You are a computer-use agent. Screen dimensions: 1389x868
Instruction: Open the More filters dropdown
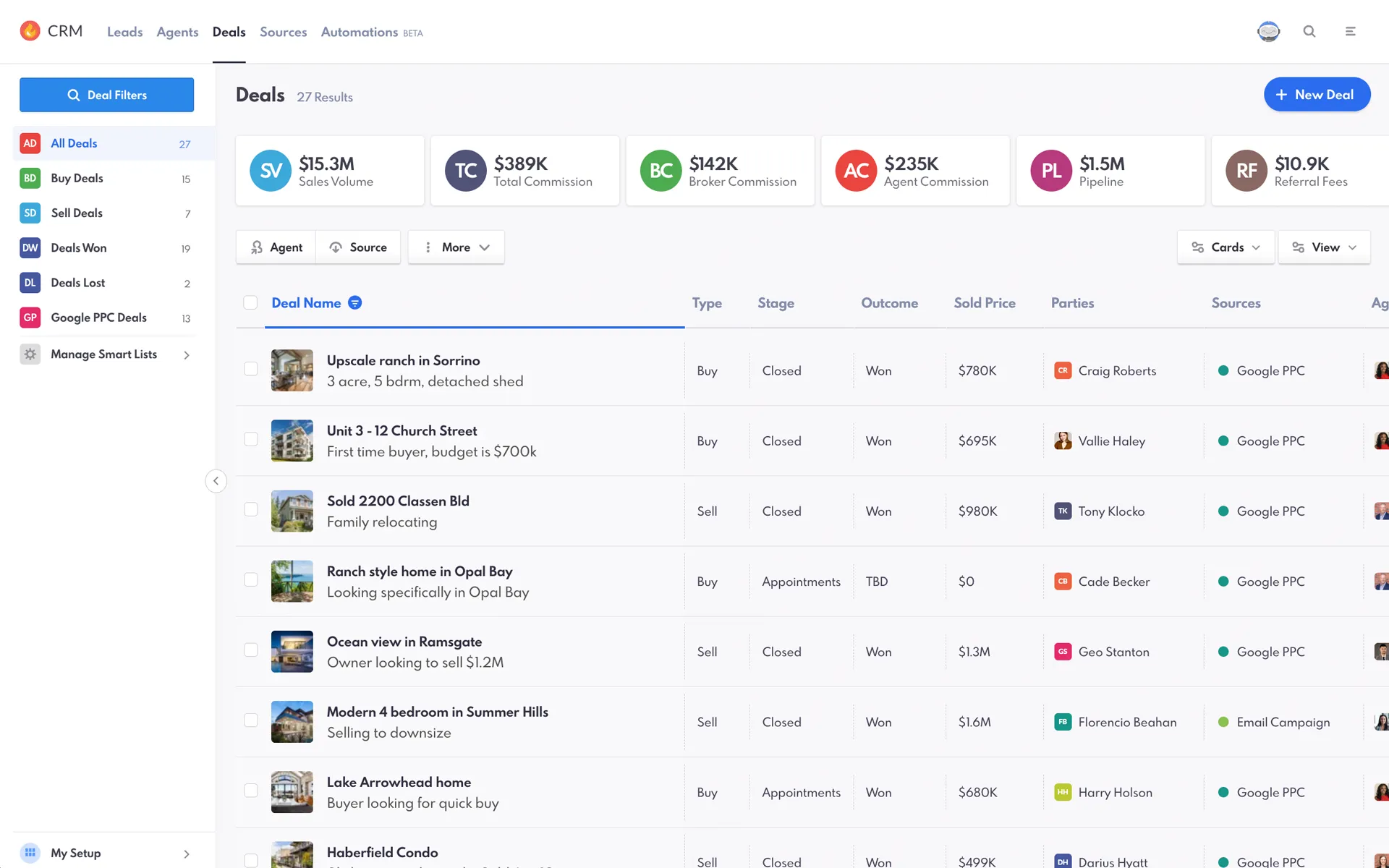(x=456, y=247)
